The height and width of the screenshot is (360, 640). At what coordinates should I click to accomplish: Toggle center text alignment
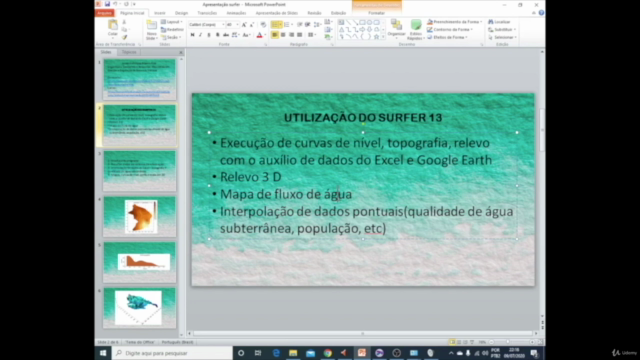283,35
